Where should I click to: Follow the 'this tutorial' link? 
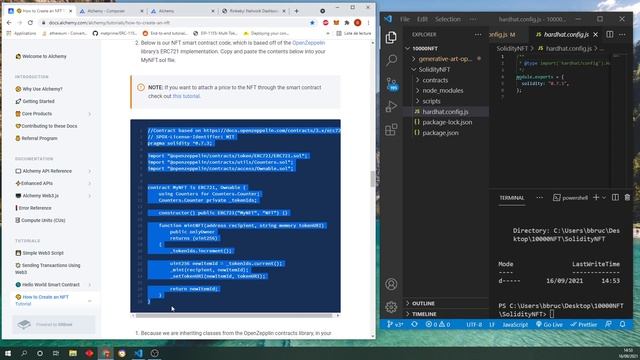point(186,96)
